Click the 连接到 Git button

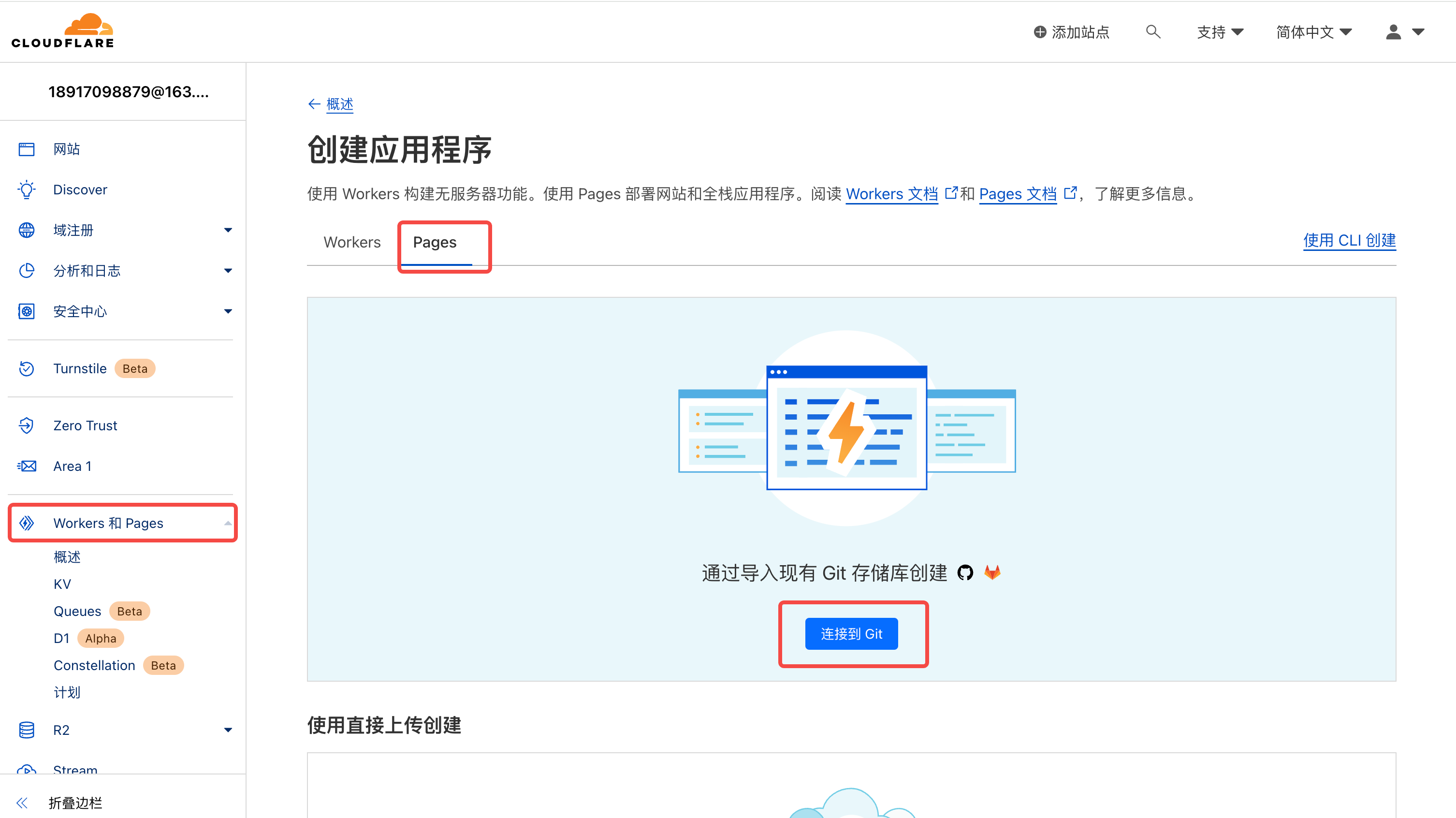851,634
